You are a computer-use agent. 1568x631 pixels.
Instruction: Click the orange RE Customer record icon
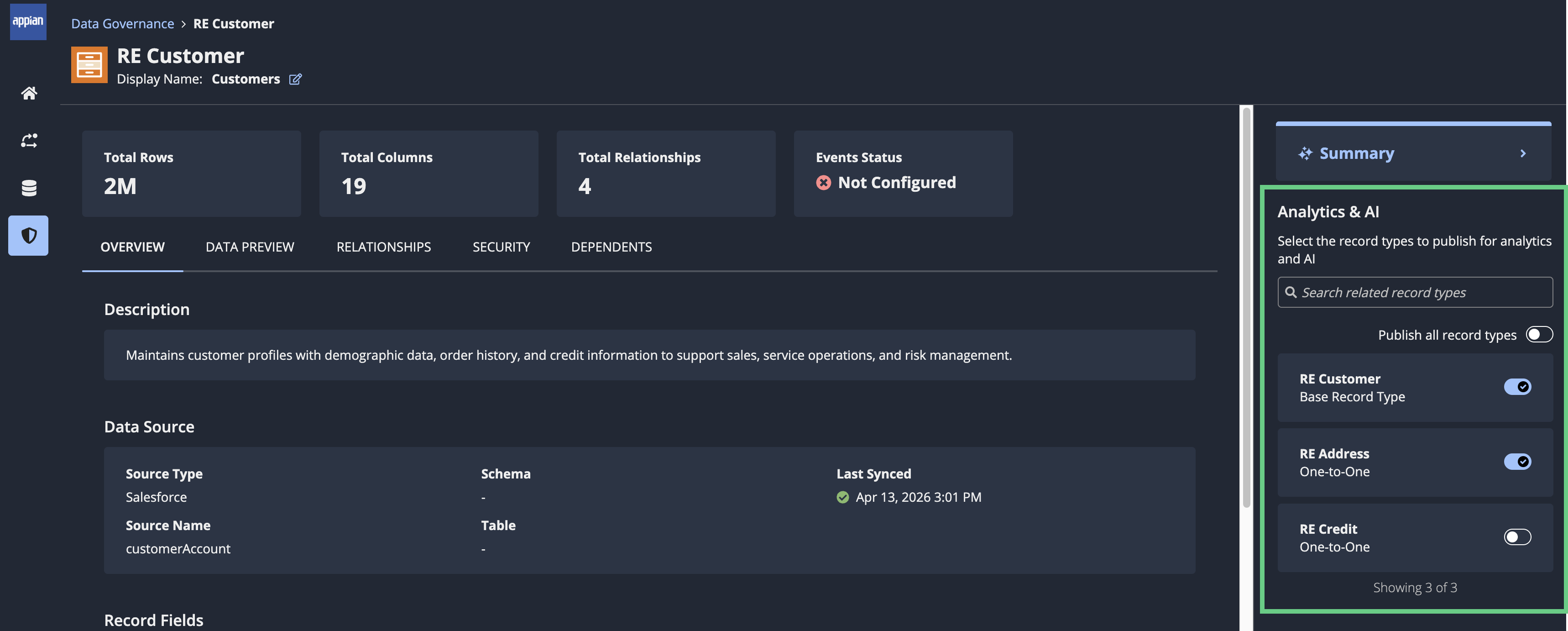(89, 64)
